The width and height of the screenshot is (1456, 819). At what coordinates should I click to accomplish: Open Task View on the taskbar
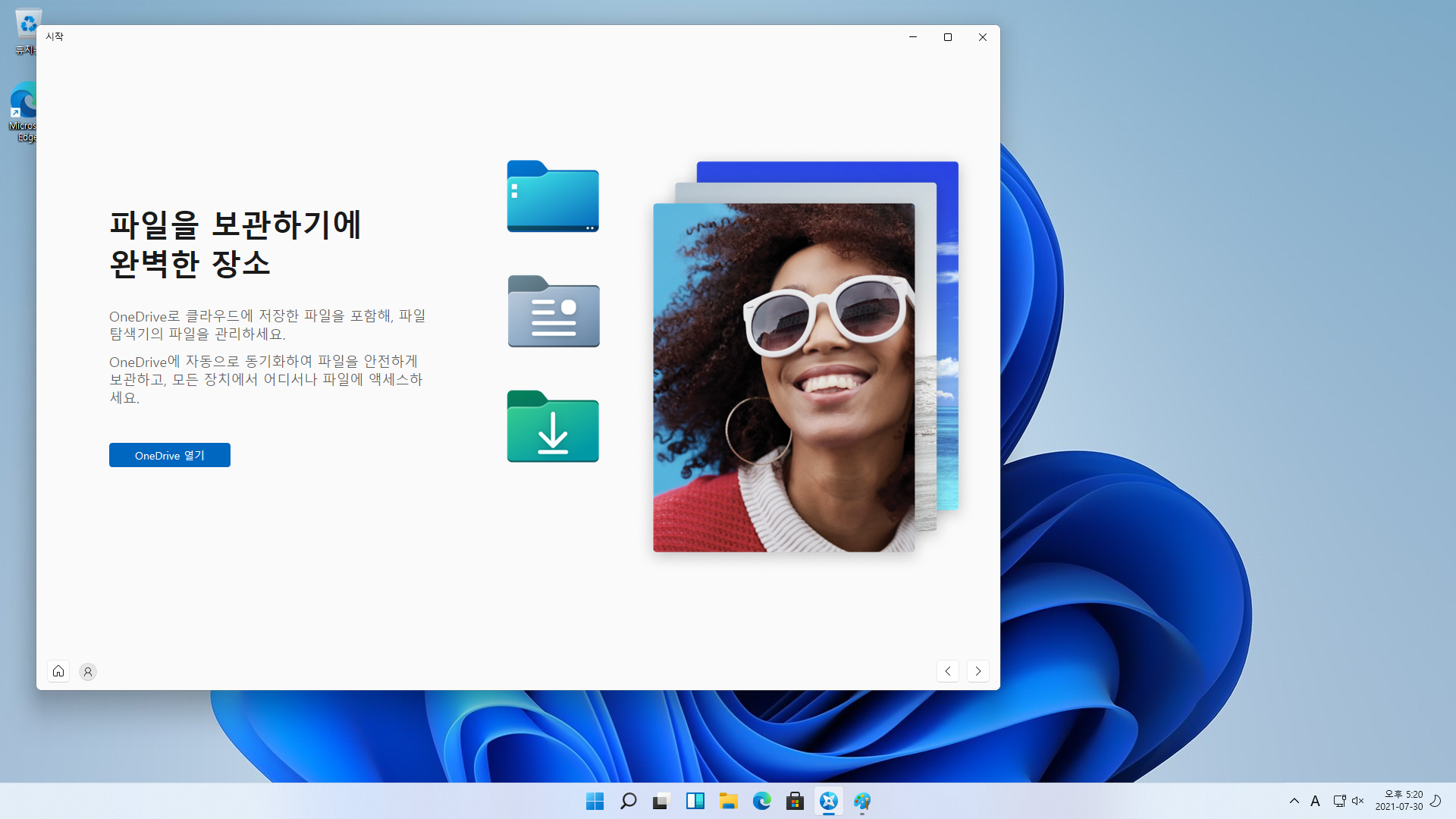(662, 801)
